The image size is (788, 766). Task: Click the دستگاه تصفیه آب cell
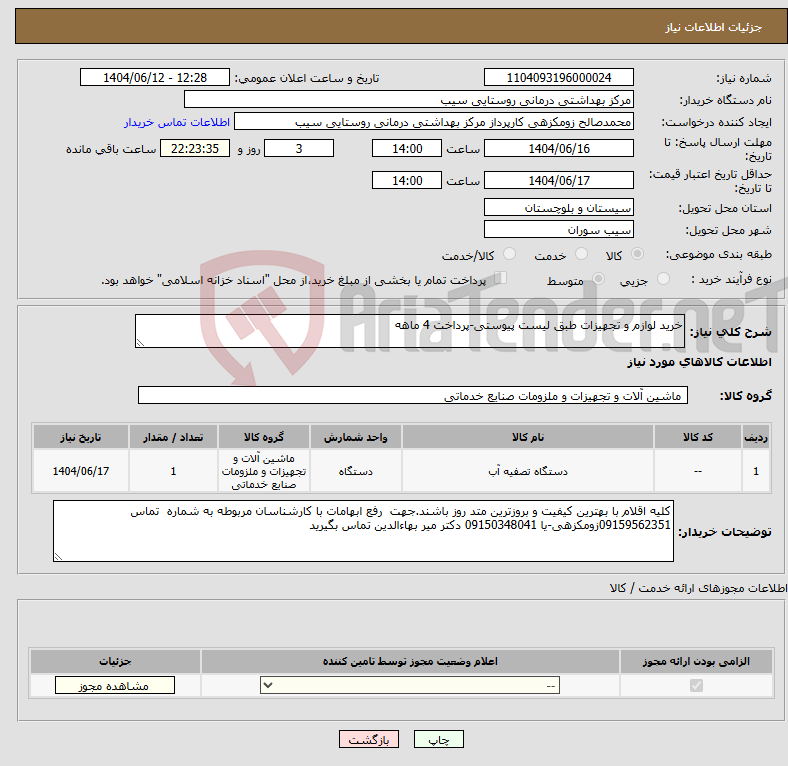click(x=528, y=471)
